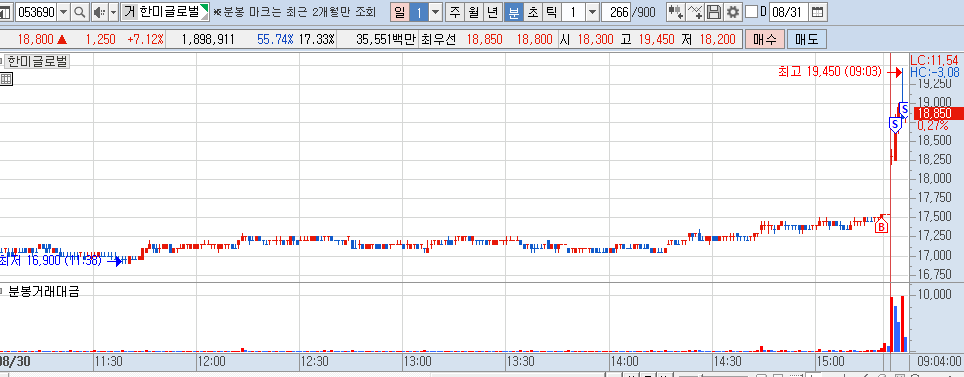Open the add candlestick chart icon

[676, 12]
